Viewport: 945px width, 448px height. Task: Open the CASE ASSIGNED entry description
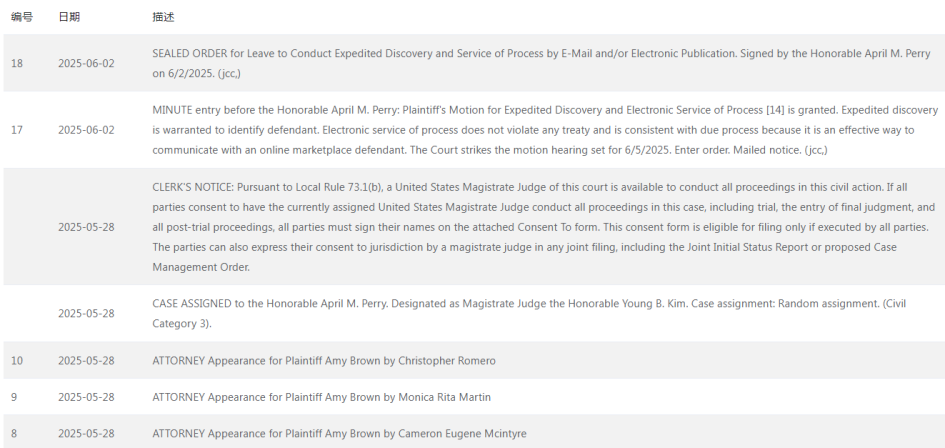click(x=529, y=313)
